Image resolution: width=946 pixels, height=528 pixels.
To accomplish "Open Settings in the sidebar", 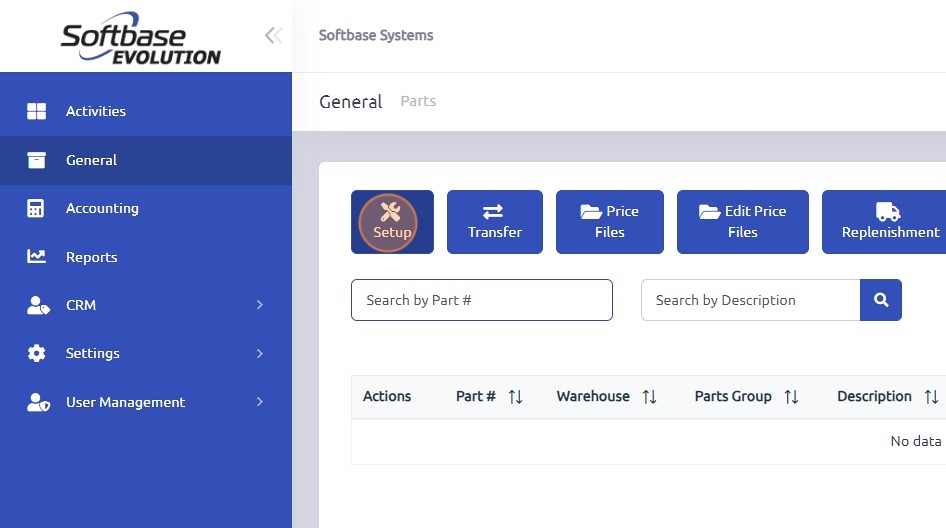I will tap(146, 353).
